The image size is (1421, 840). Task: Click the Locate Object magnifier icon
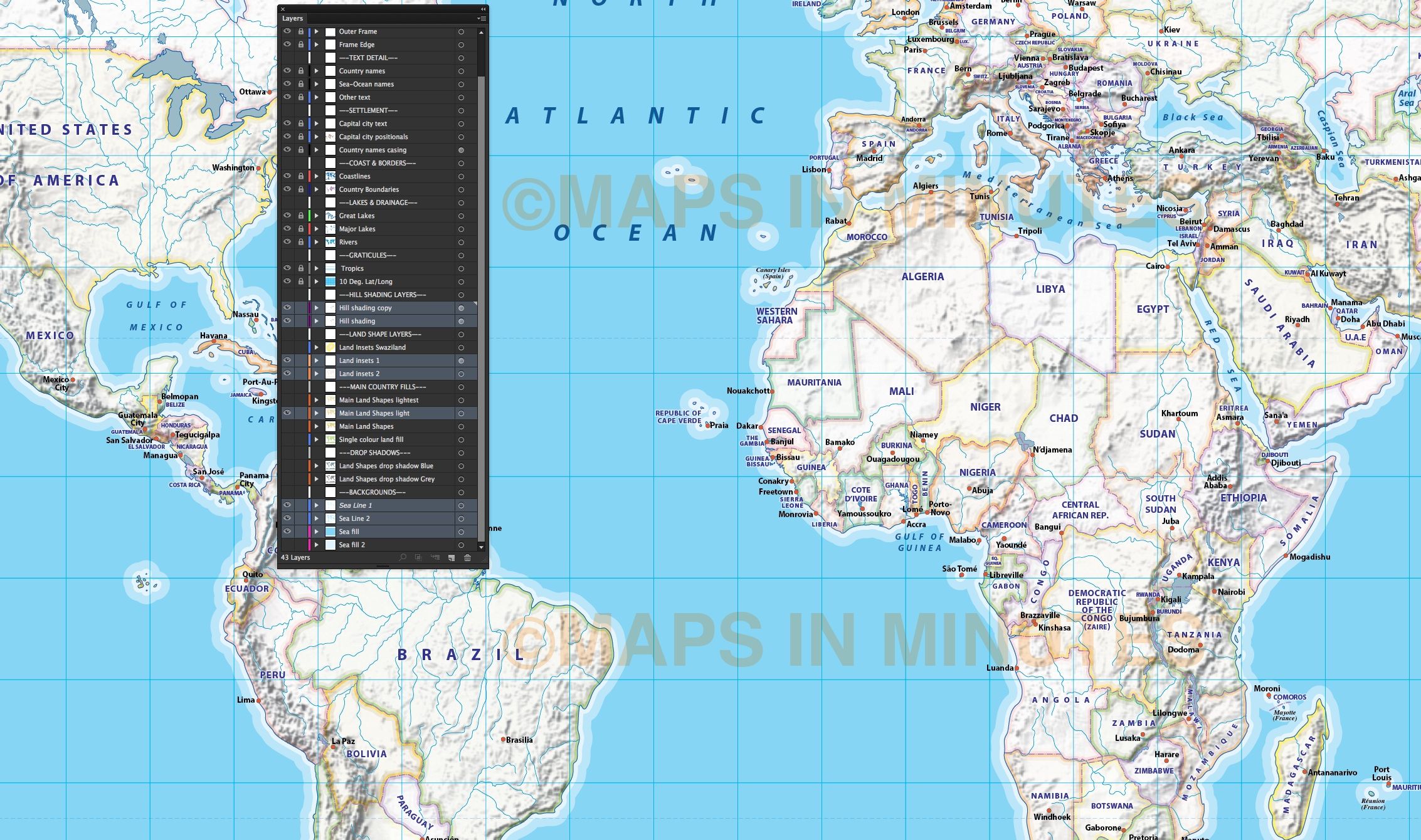[403, 557]
